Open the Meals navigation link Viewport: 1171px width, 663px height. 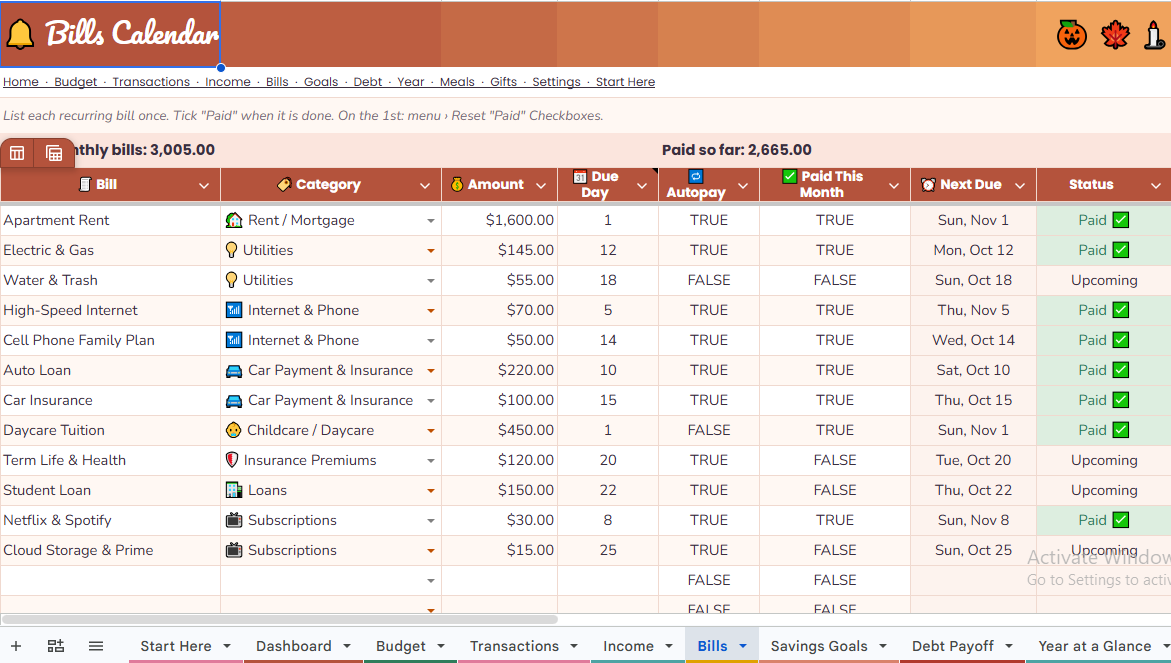(457, 82)
